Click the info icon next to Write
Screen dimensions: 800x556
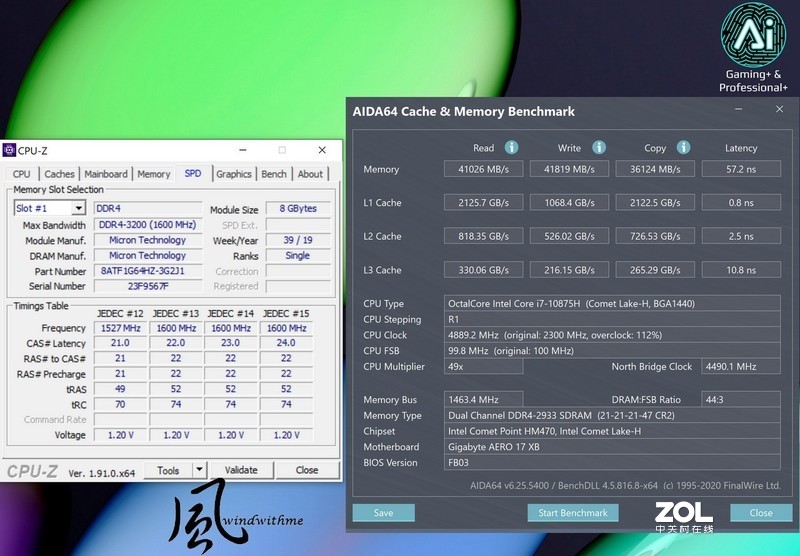click(x=598, y=148)
